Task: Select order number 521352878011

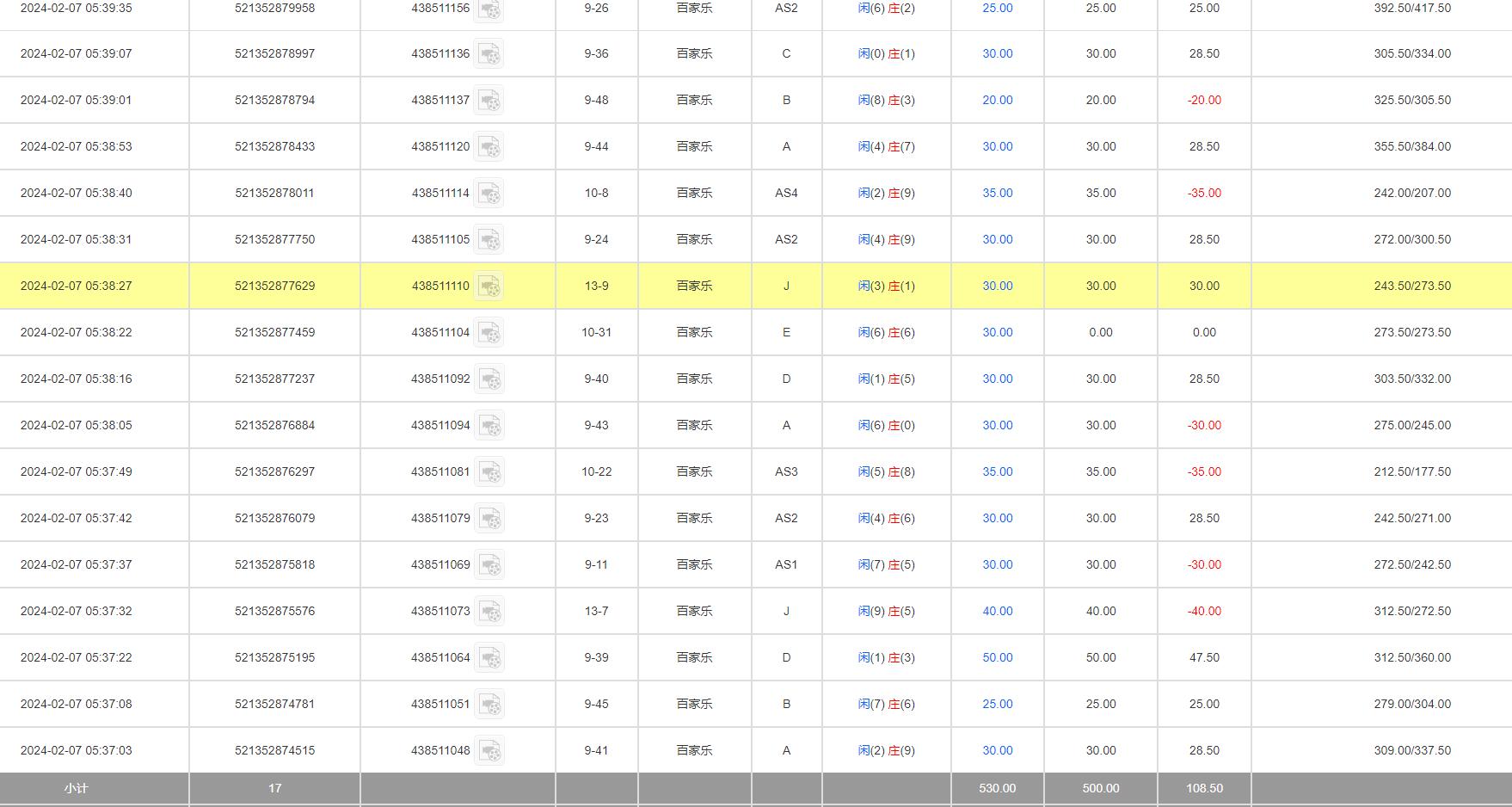Action: (x=274, y=193)
